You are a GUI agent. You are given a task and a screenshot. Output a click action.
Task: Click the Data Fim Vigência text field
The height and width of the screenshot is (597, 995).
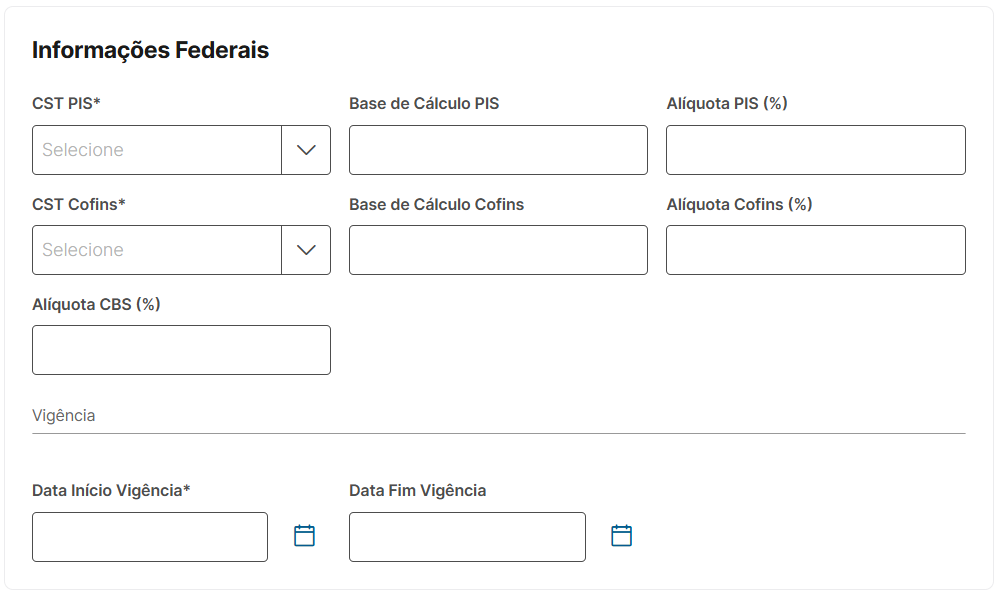pyautogui.click(x=467, y=537)
